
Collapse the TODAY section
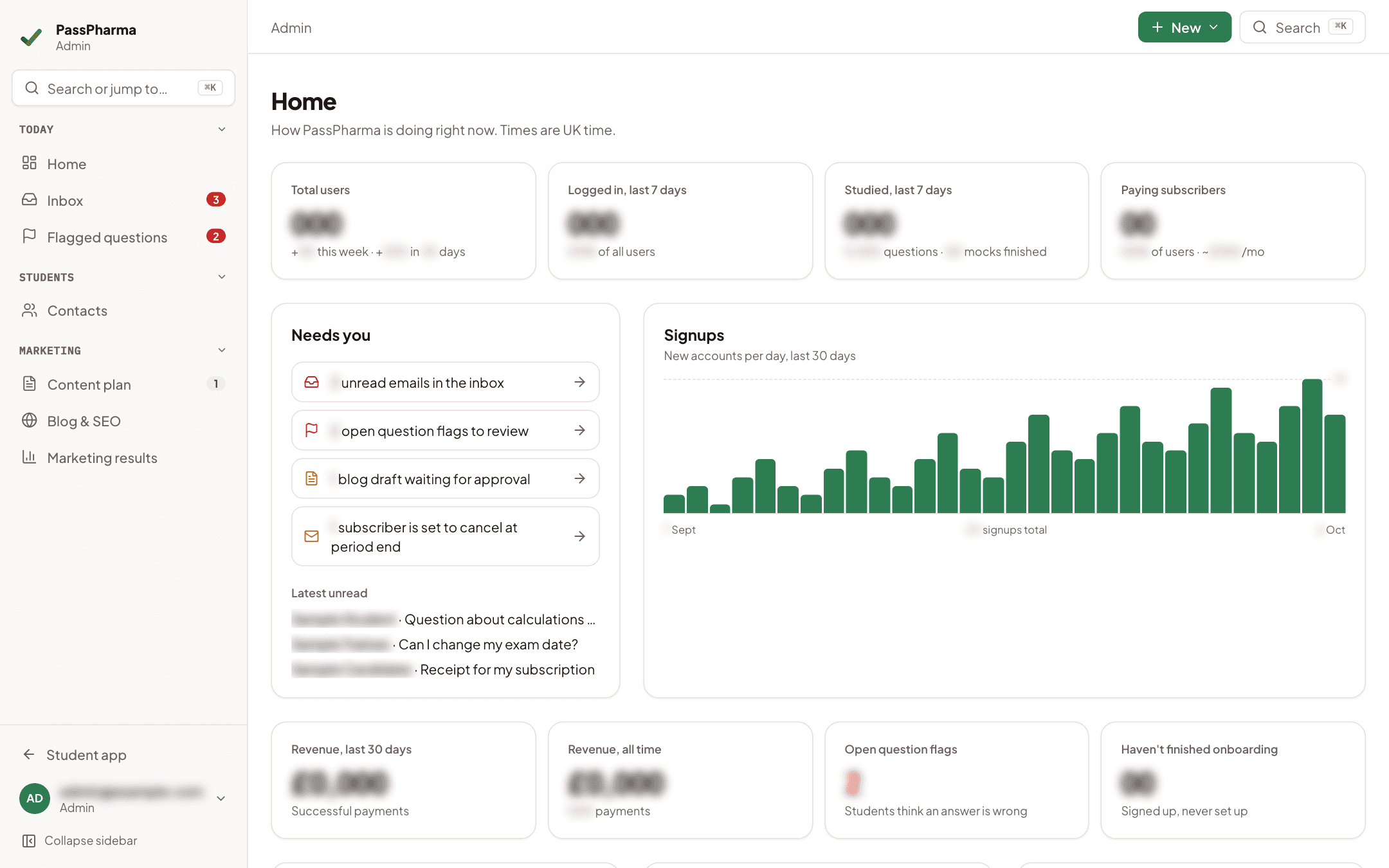coord(222,129)
